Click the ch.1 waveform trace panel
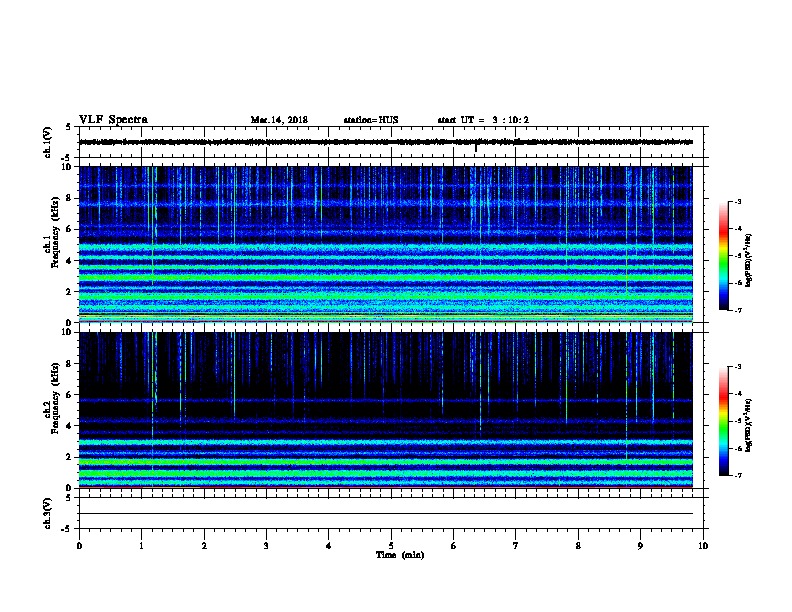Image resolution: width=792 pixels, height=612 pixels. (x=391, y=142)
